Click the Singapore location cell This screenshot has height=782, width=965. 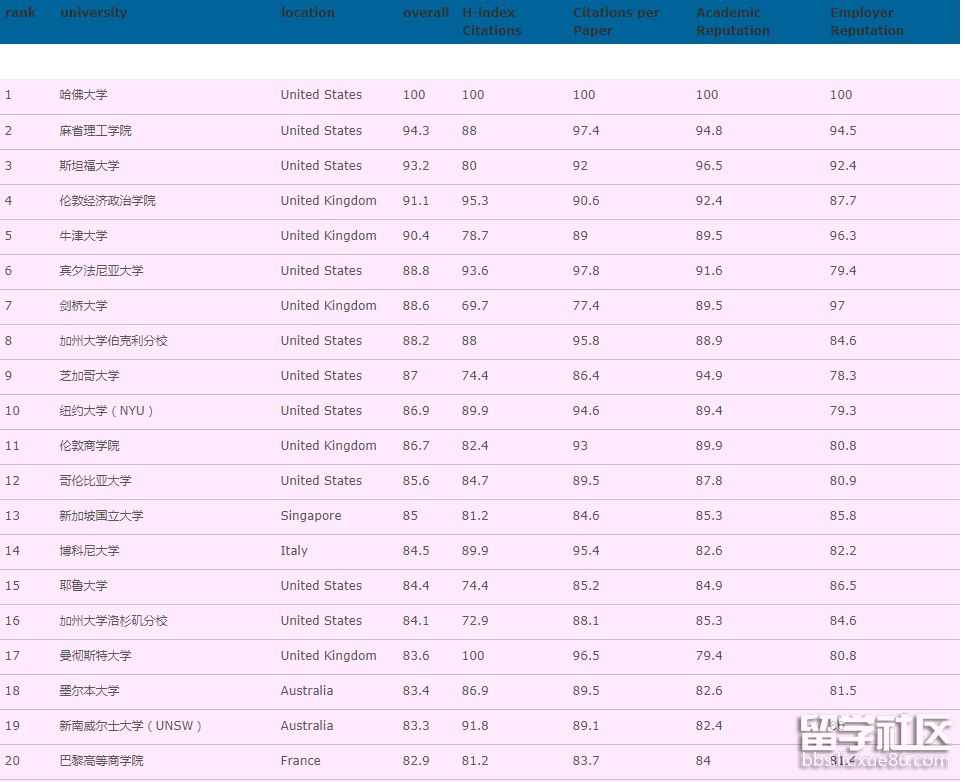(x=310, y=516)
